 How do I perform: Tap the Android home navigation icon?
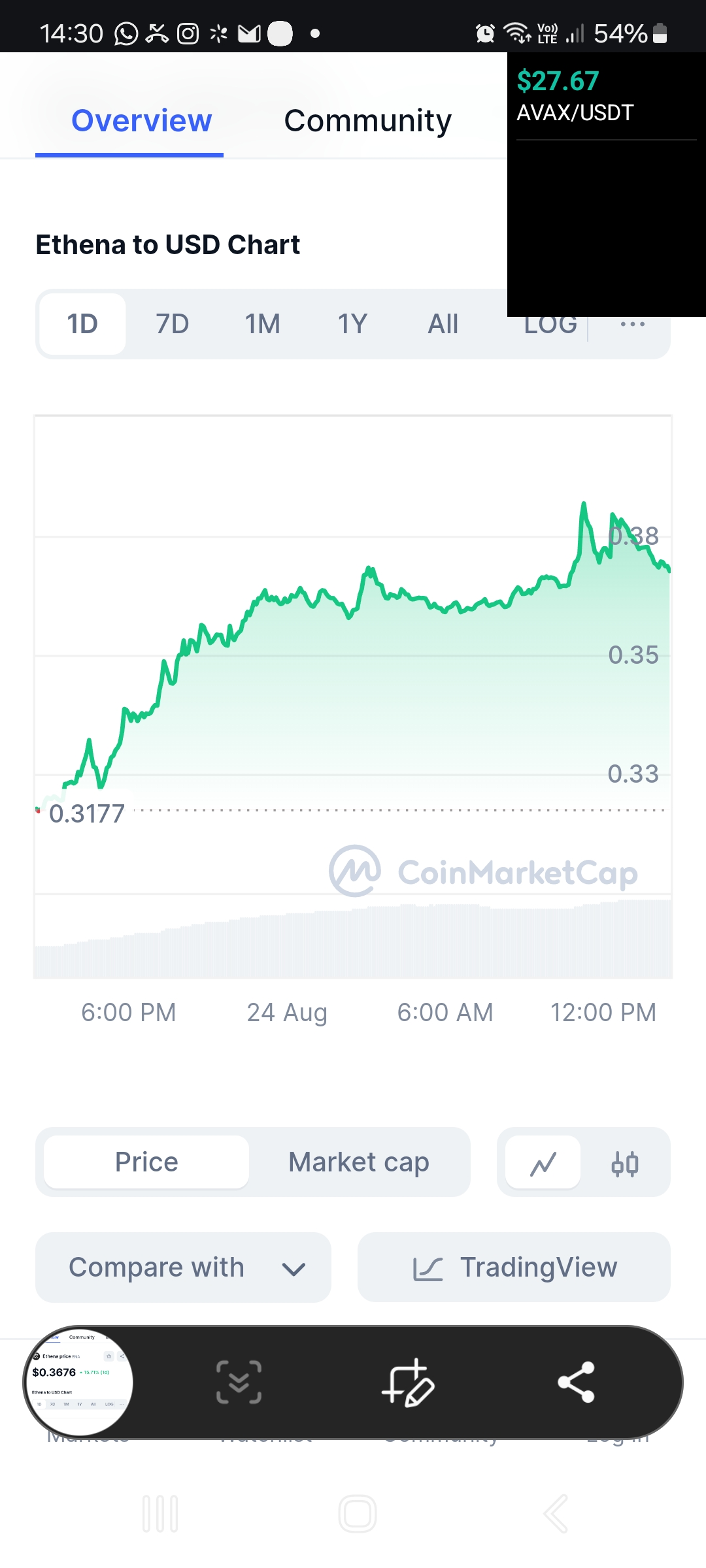pyautogui.click(x=358, y=1513)
